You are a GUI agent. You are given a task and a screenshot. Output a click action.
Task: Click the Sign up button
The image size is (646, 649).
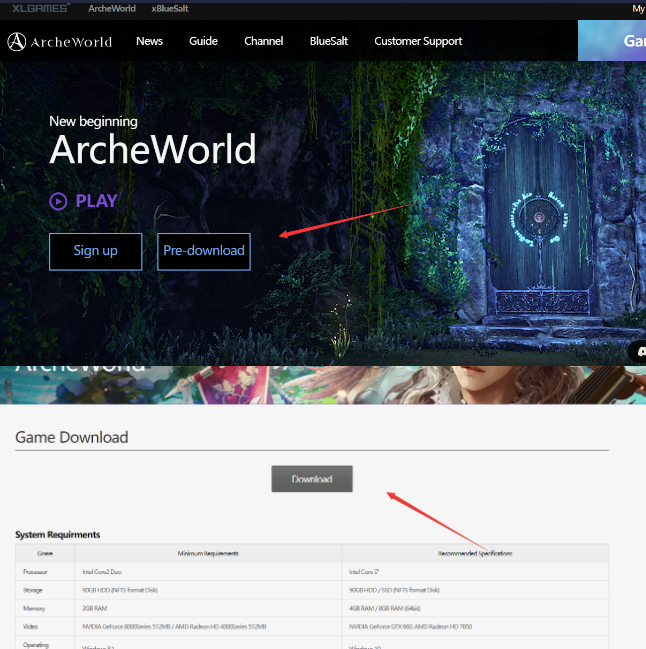[96, 252]
